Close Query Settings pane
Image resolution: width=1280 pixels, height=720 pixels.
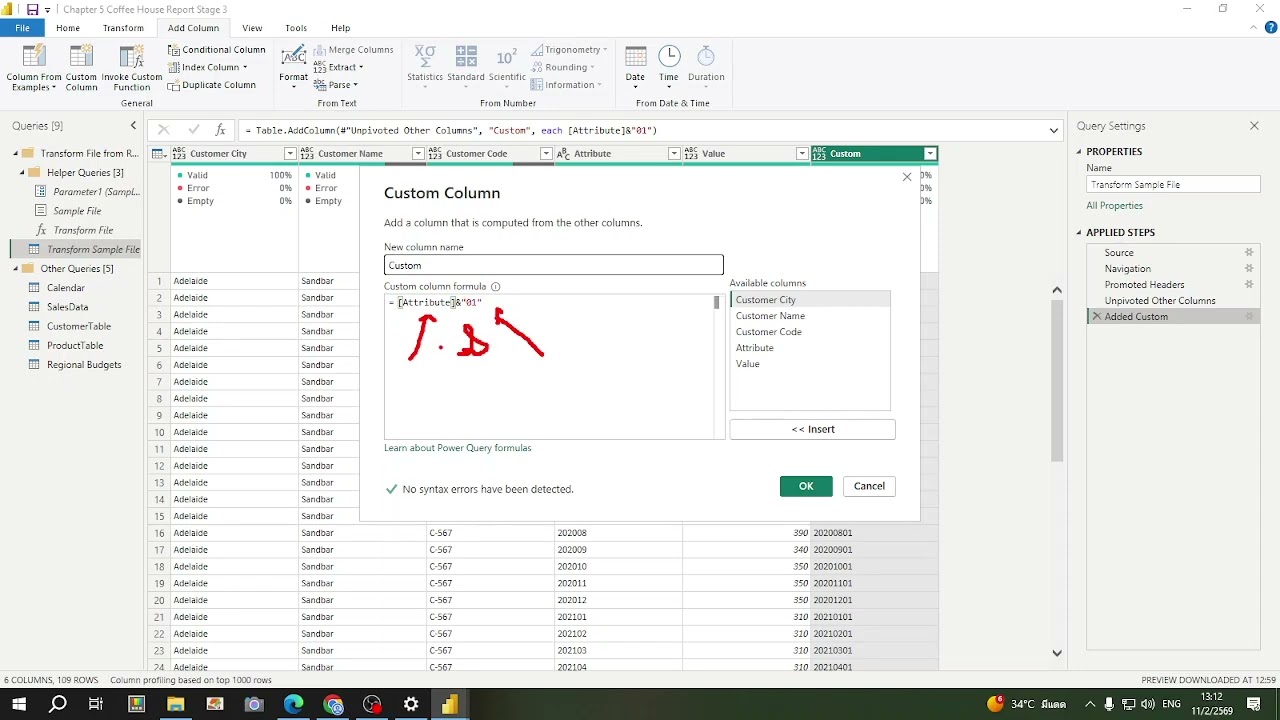(x=1254, y=126)
